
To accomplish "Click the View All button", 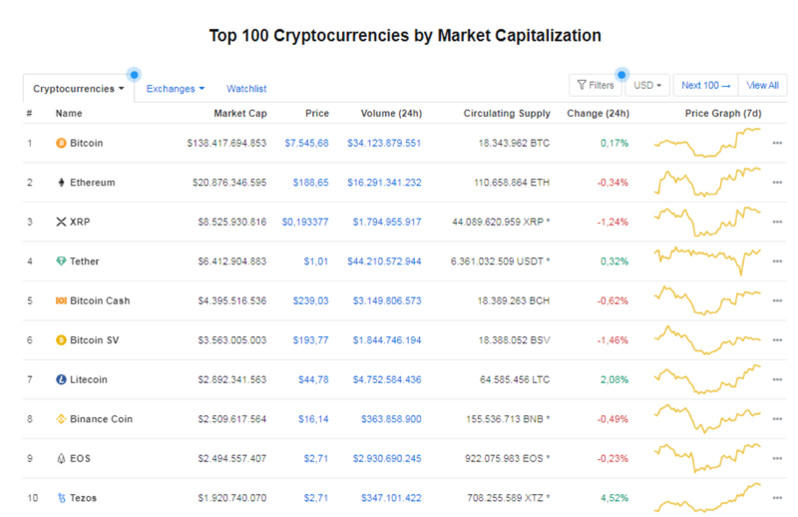I will [762, 86].
